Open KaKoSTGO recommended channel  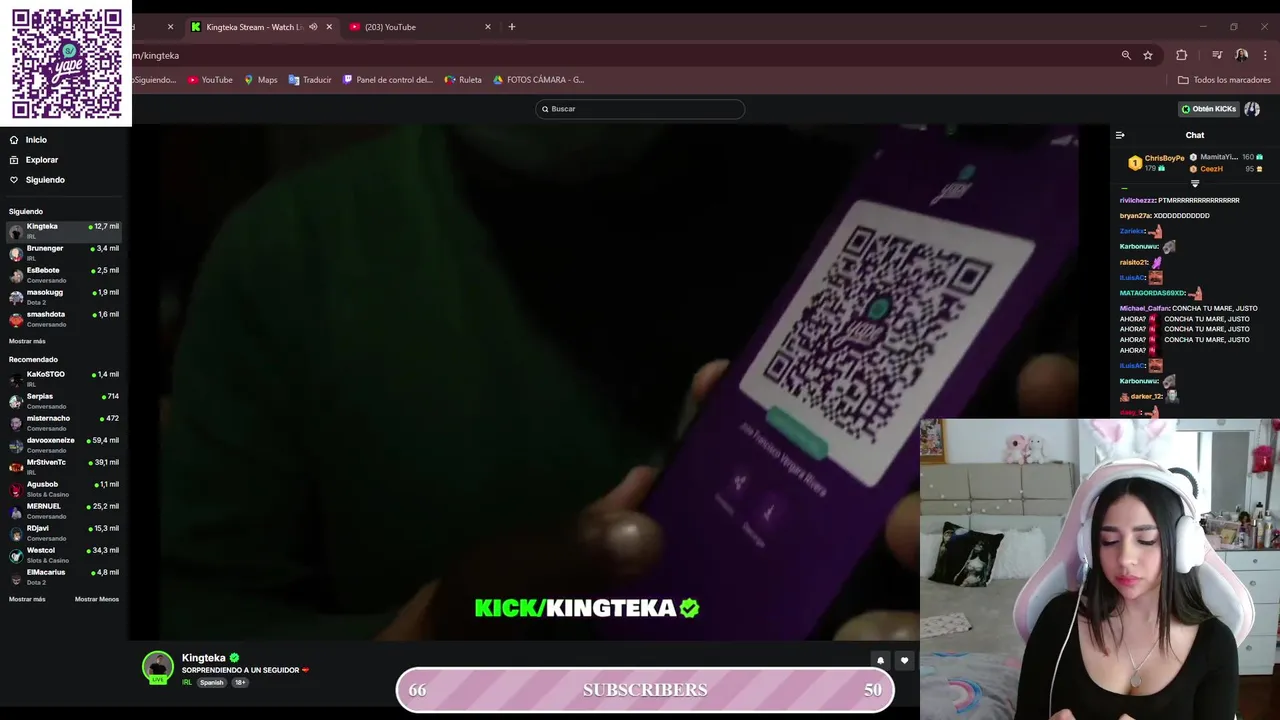[64, 379]
